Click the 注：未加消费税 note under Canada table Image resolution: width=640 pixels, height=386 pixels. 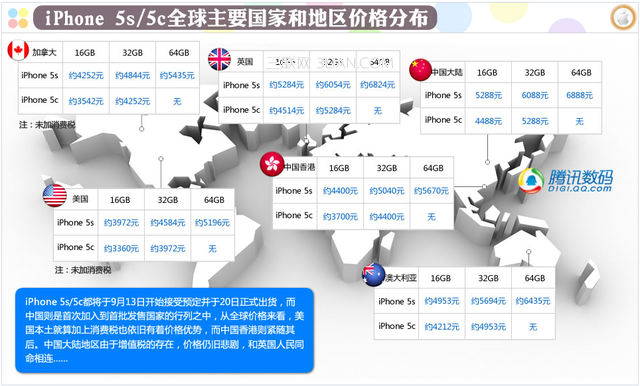click(x=47, y=125)
